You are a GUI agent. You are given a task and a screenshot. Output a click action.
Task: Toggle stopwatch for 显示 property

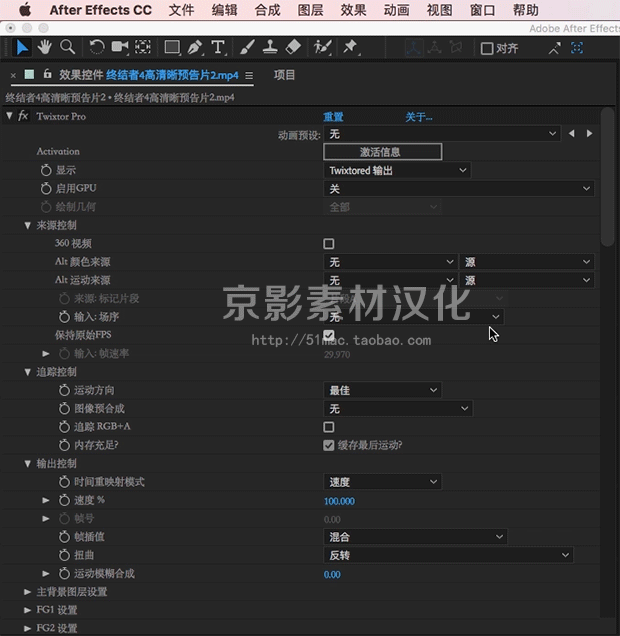click(x=46, y=170)
